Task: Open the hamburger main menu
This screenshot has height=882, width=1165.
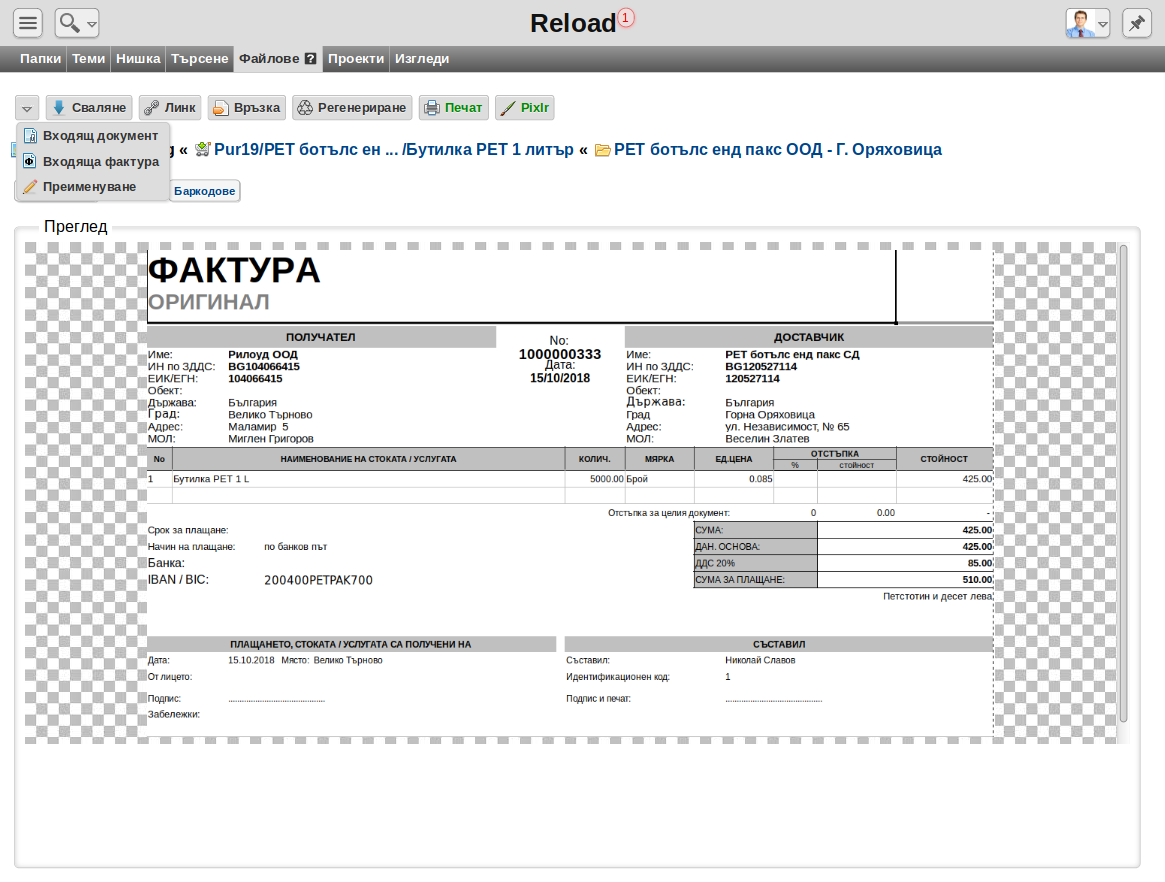Action: (x=27, y=23)
